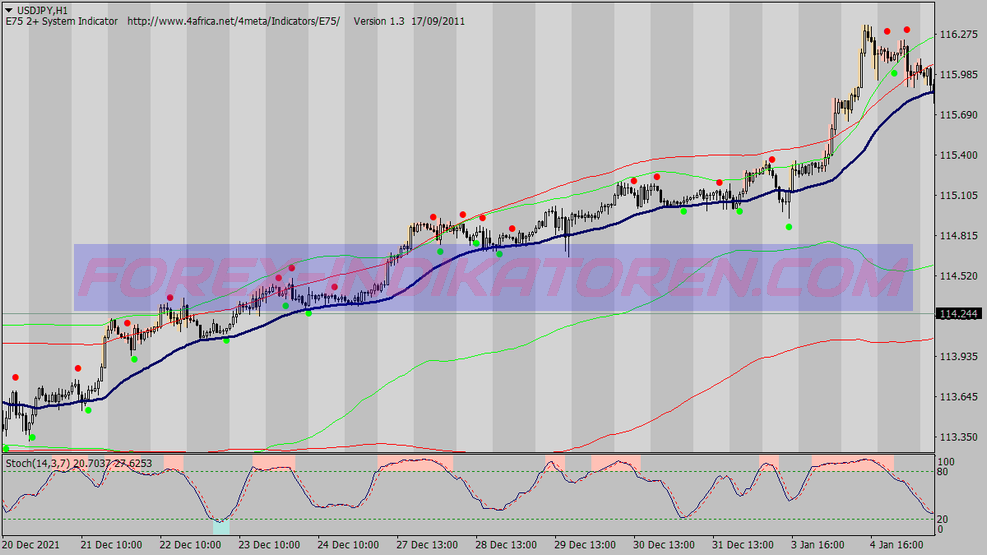Click the lone green dot beneath 3 Jan low
This screenshot has width=987, height=555.
(789, 227)
